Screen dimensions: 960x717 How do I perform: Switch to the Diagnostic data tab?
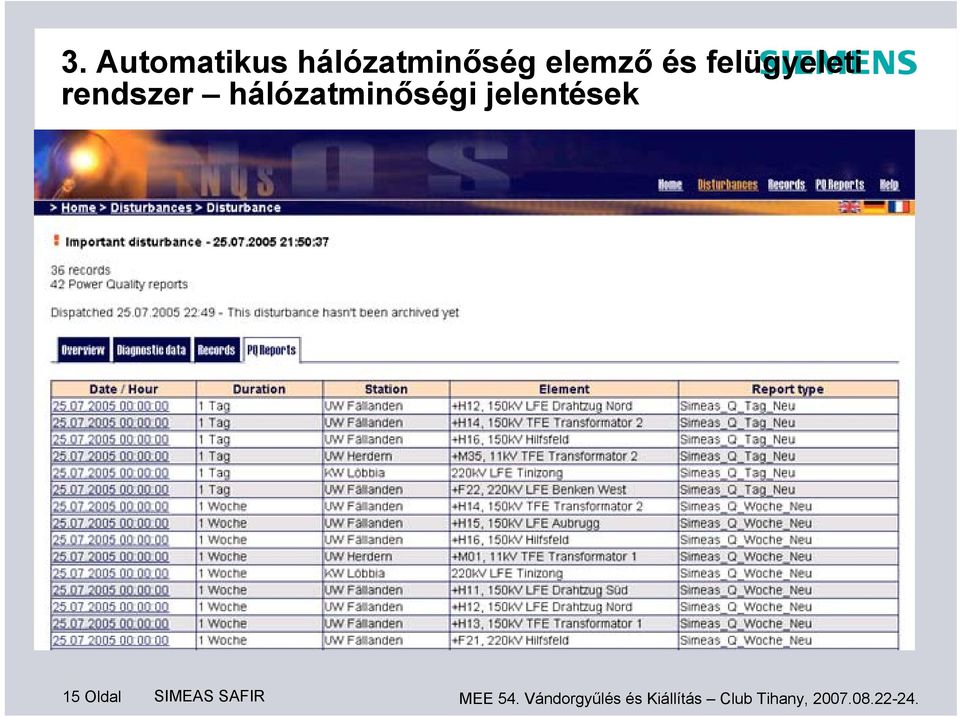pyautogui.click(x=151, y=350)
